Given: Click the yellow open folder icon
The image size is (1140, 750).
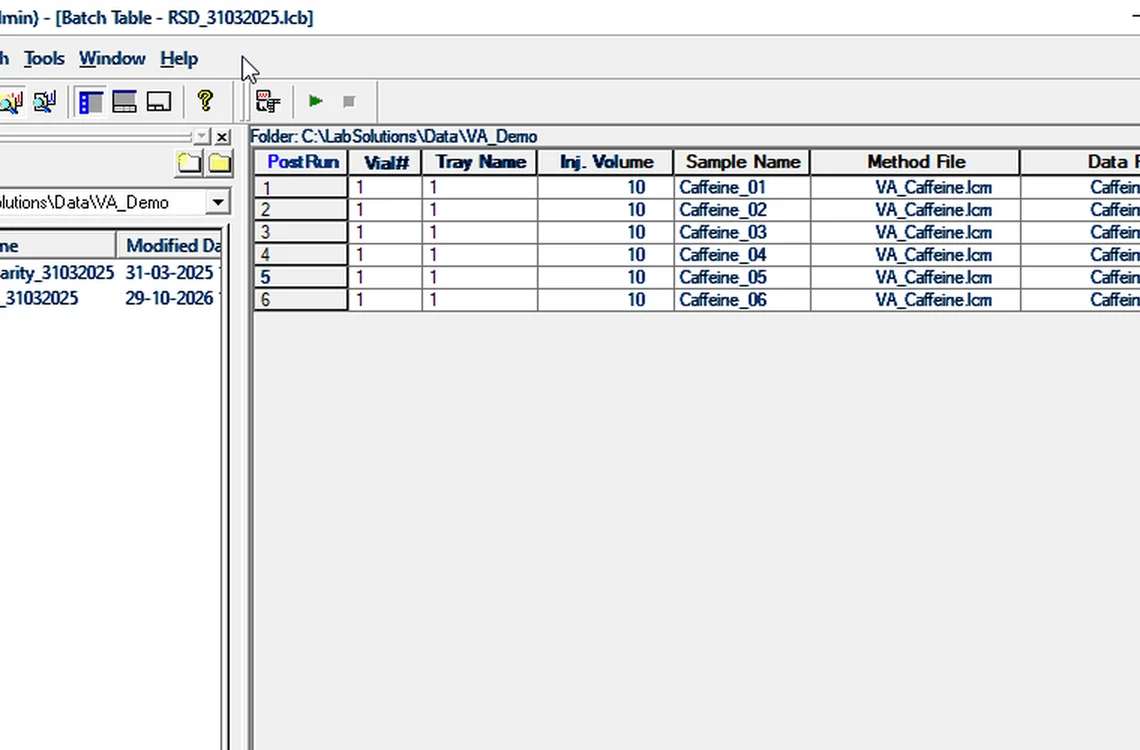Looking at the screenshot, I should coord(220,162).
